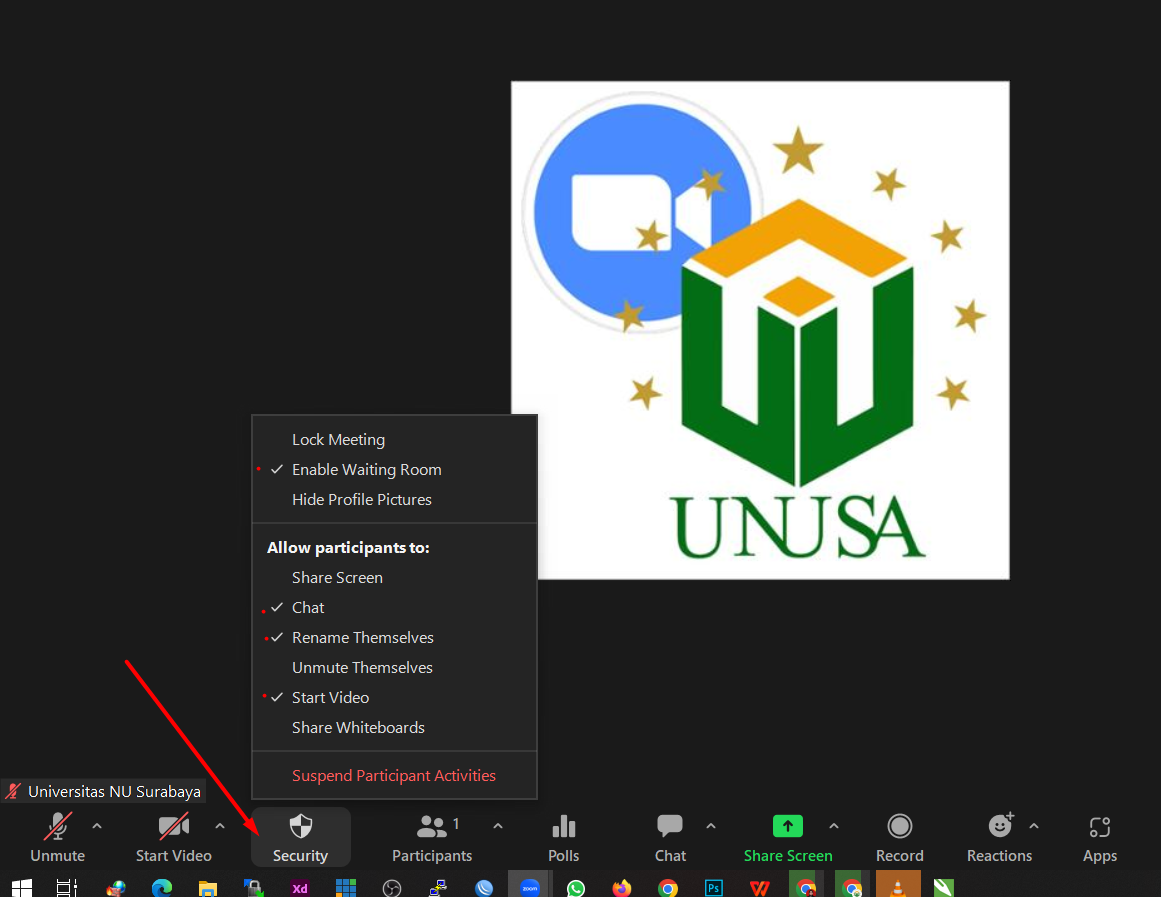Expand share options arrow beside Share Screen
1161x897 pixels.
point(834,825)
